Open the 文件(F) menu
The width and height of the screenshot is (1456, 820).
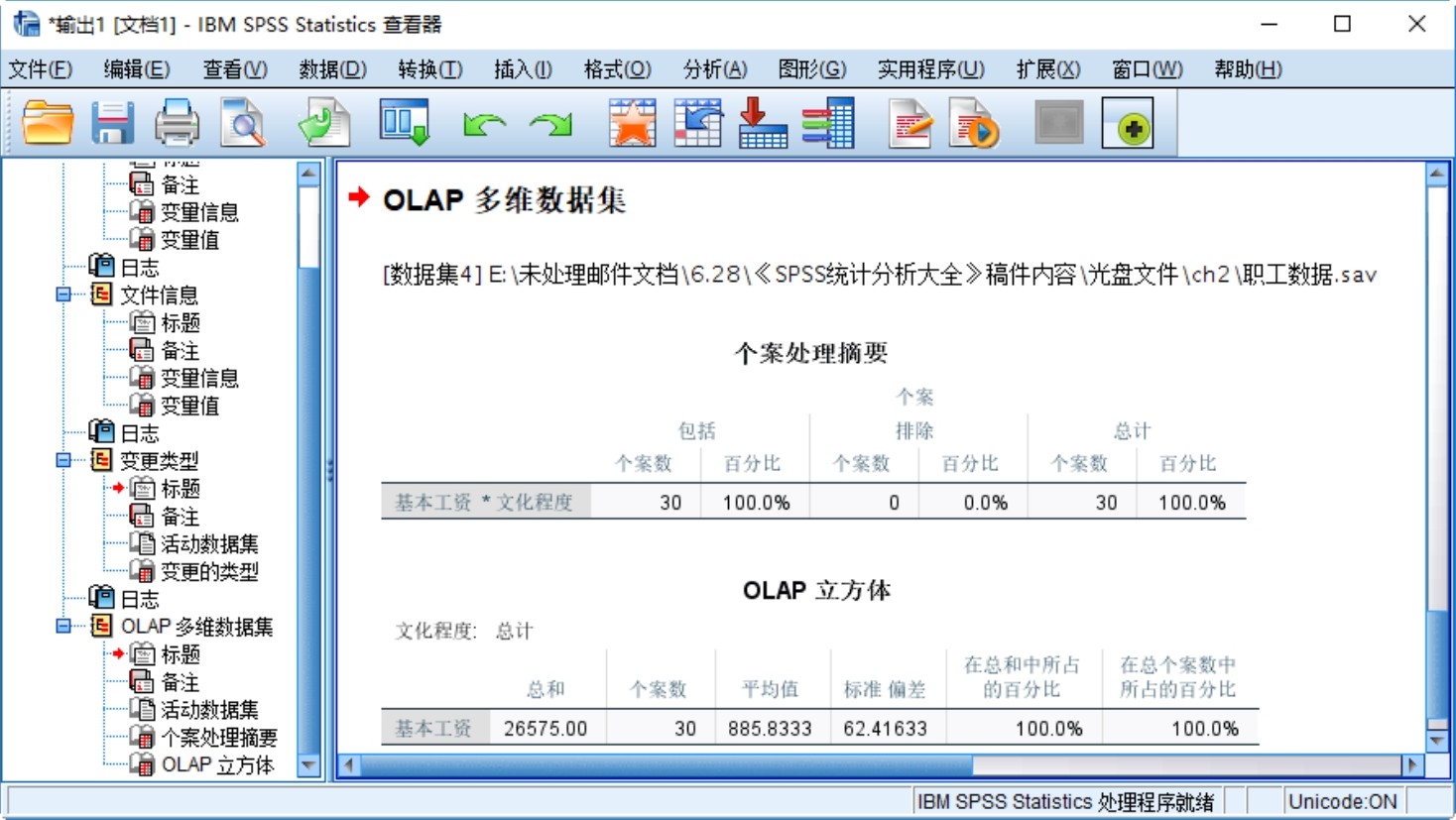(41, 69)
